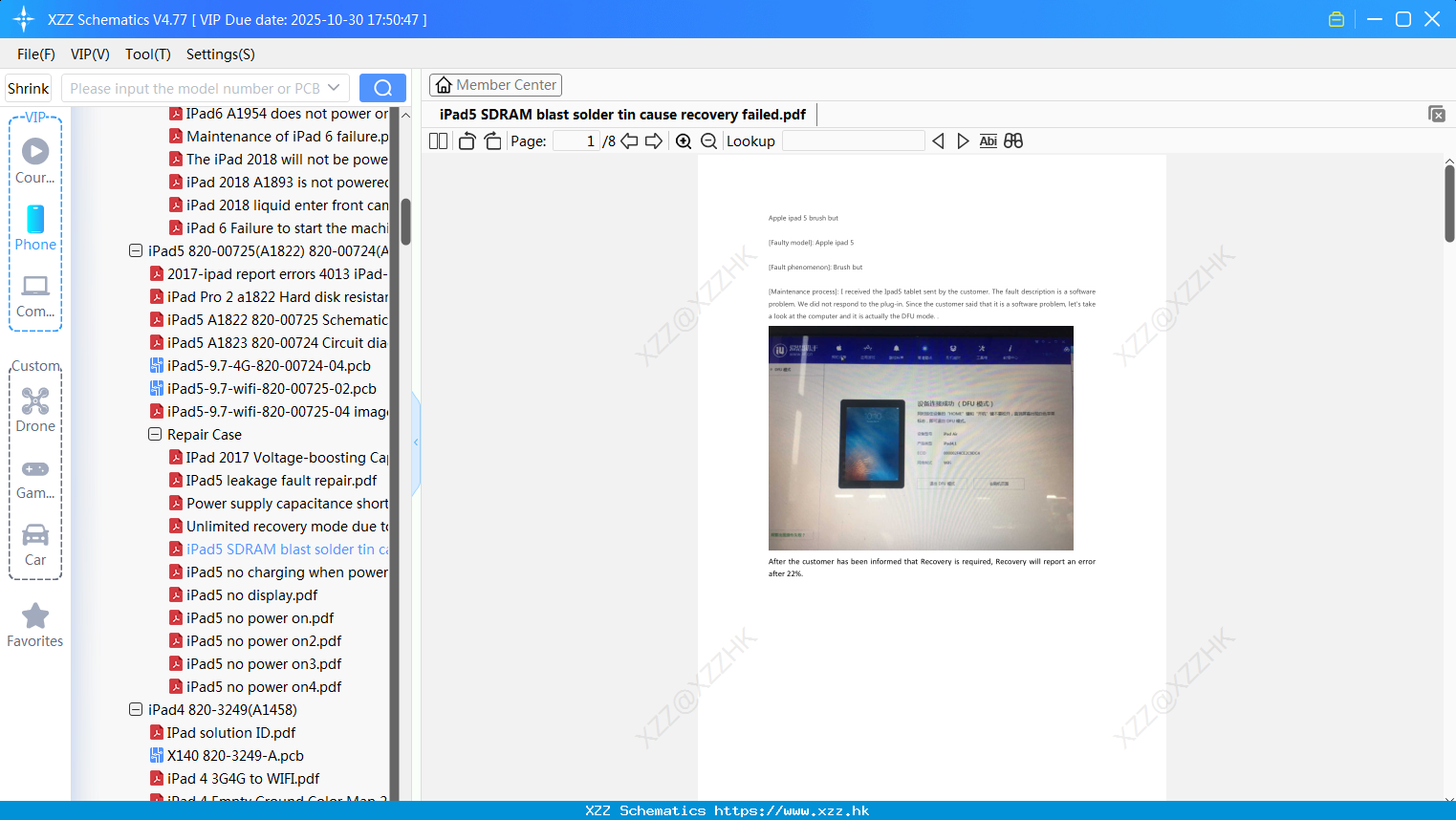Select the Phone category icon
The width and height of the screenshot is (1456, 820).
pos(35,227)
